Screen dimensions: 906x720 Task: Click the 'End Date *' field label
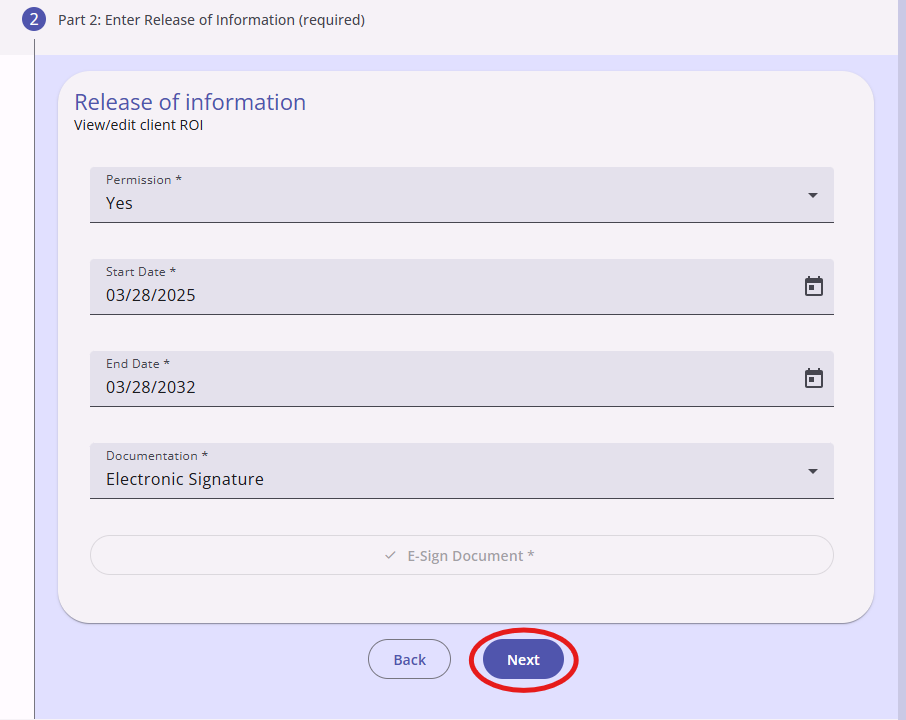138,363
